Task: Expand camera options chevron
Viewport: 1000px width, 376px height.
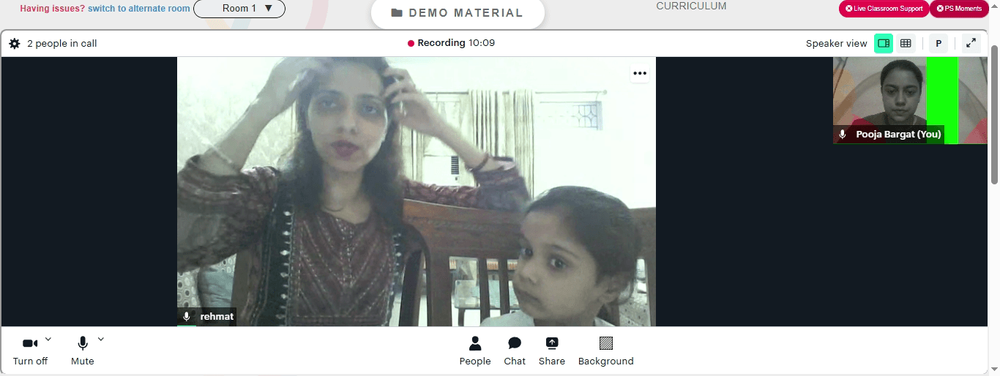Action: 48,339
